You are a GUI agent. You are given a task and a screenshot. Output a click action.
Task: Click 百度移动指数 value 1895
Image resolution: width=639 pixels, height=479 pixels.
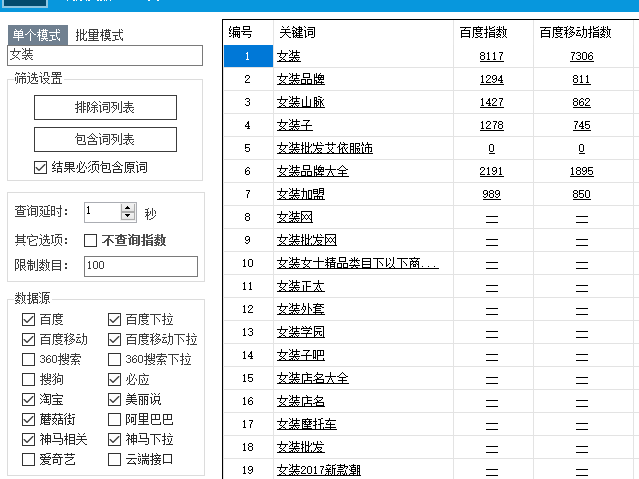582,171
